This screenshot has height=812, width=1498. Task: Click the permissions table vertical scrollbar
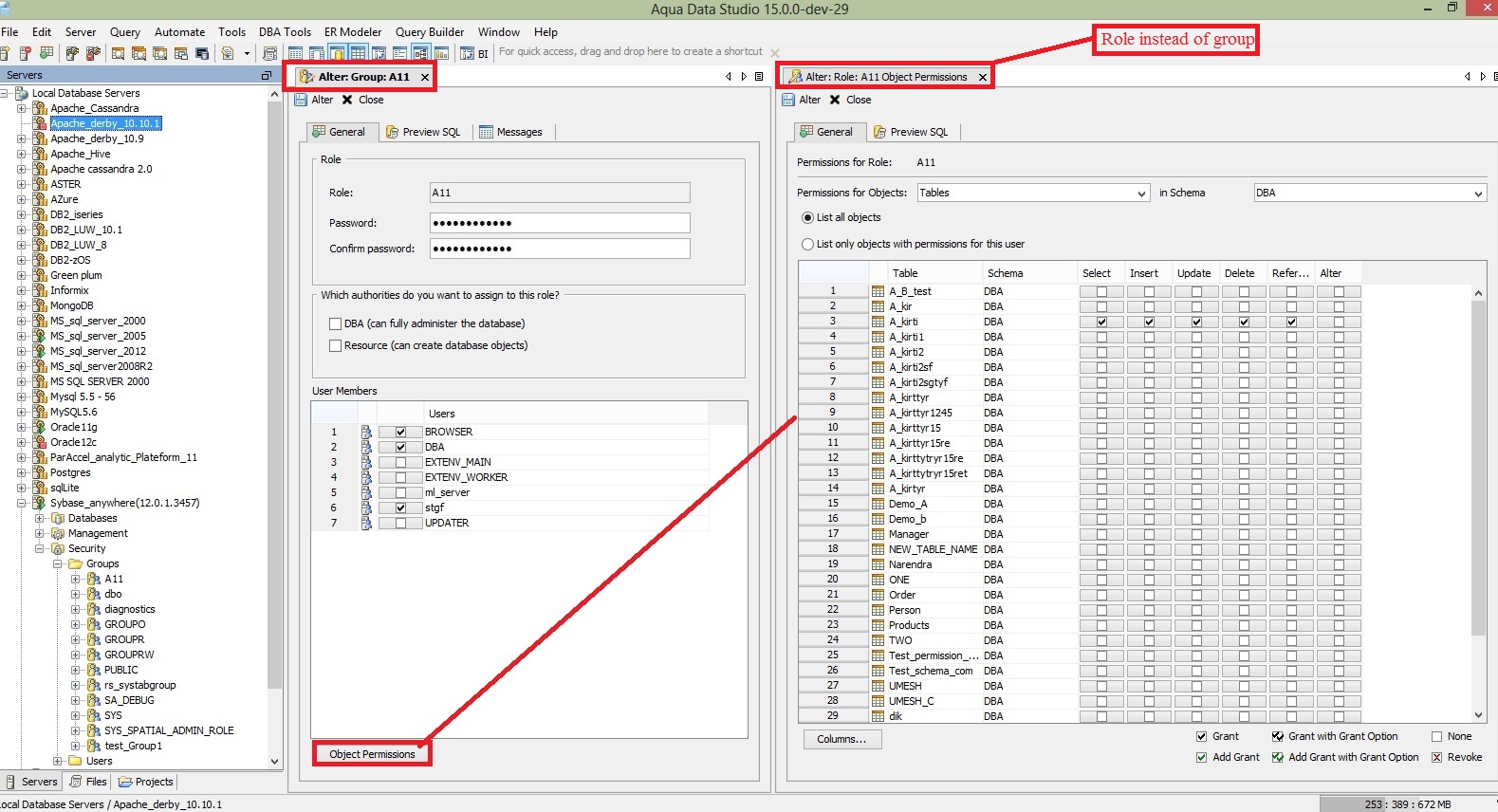[x=1478, y=468]
